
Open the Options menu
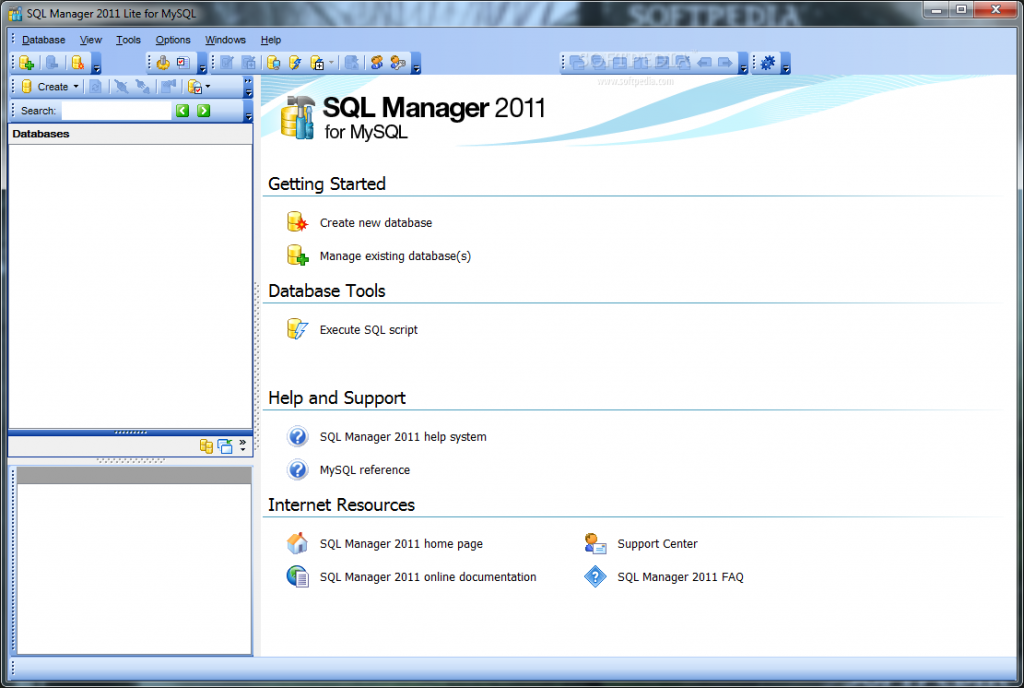172,40
